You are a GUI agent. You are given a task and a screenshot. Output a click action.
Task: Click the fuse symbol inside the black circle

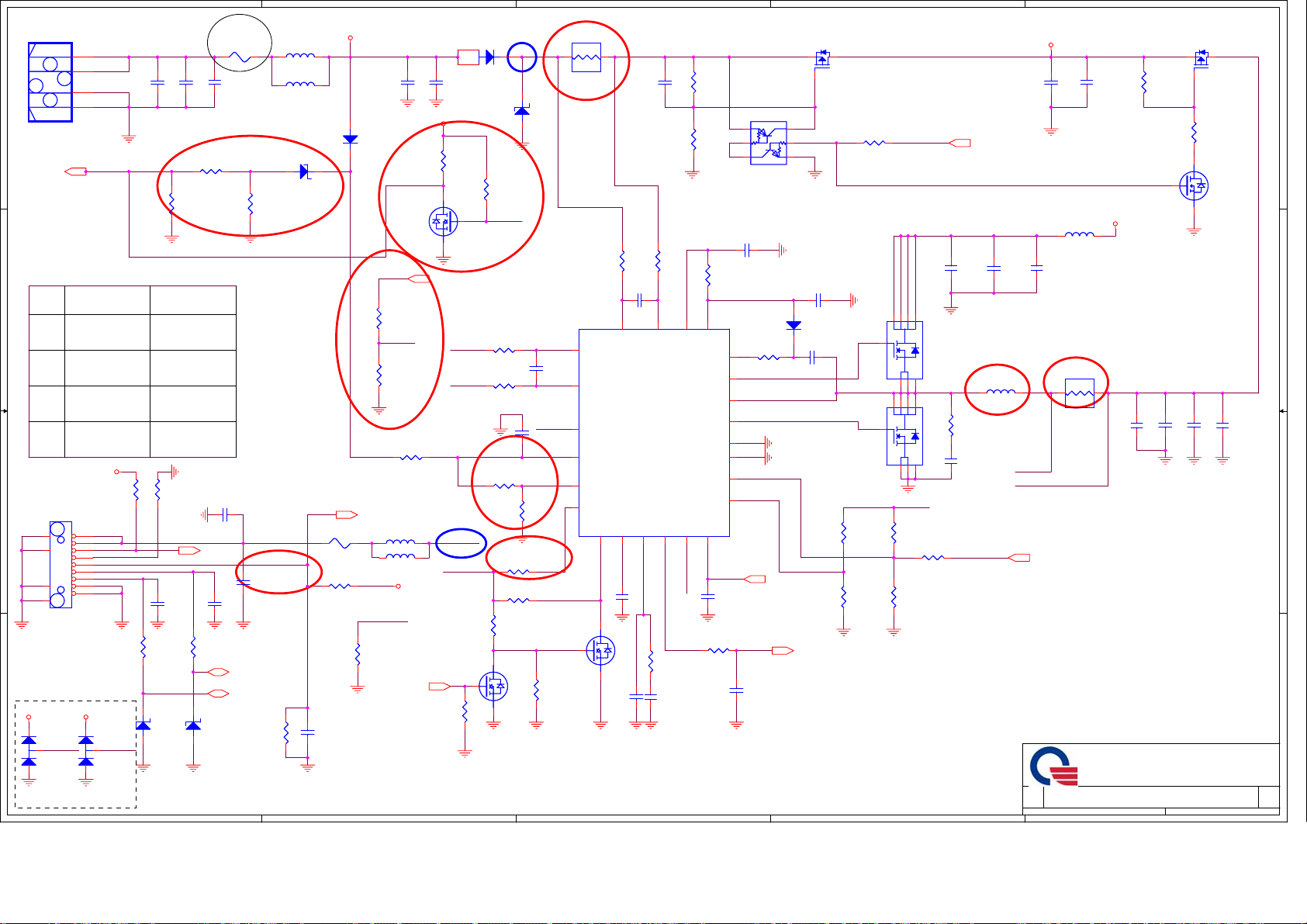tap(240, 57)
